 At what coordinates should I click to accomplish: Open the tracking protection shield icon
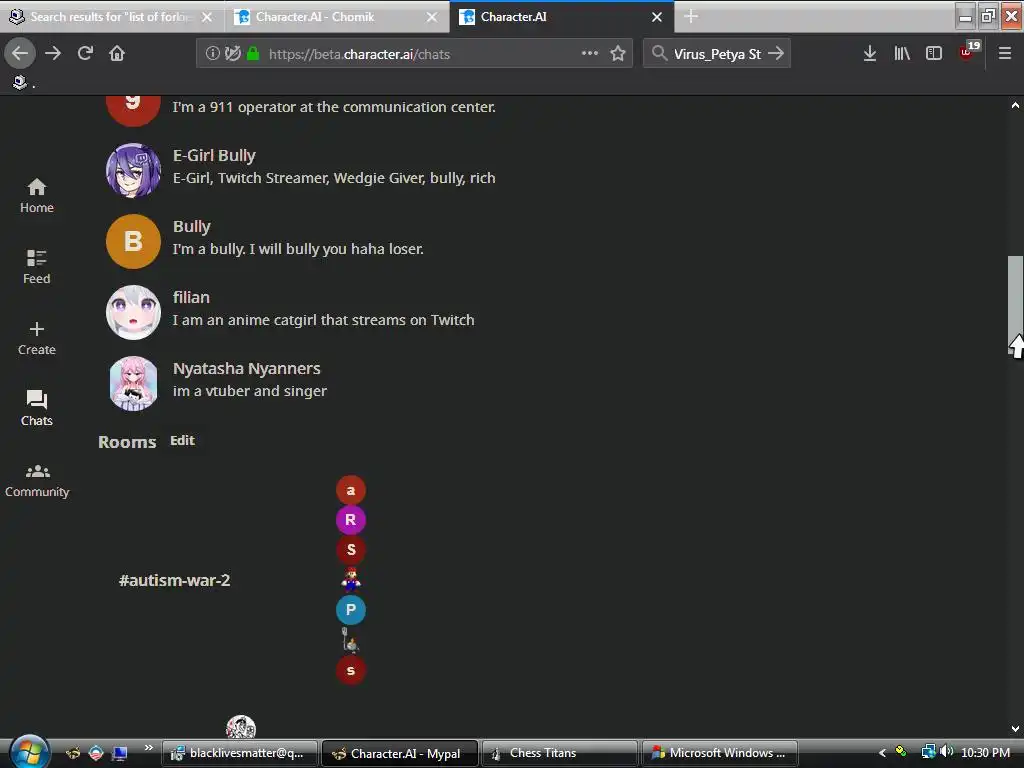(232, 54)
